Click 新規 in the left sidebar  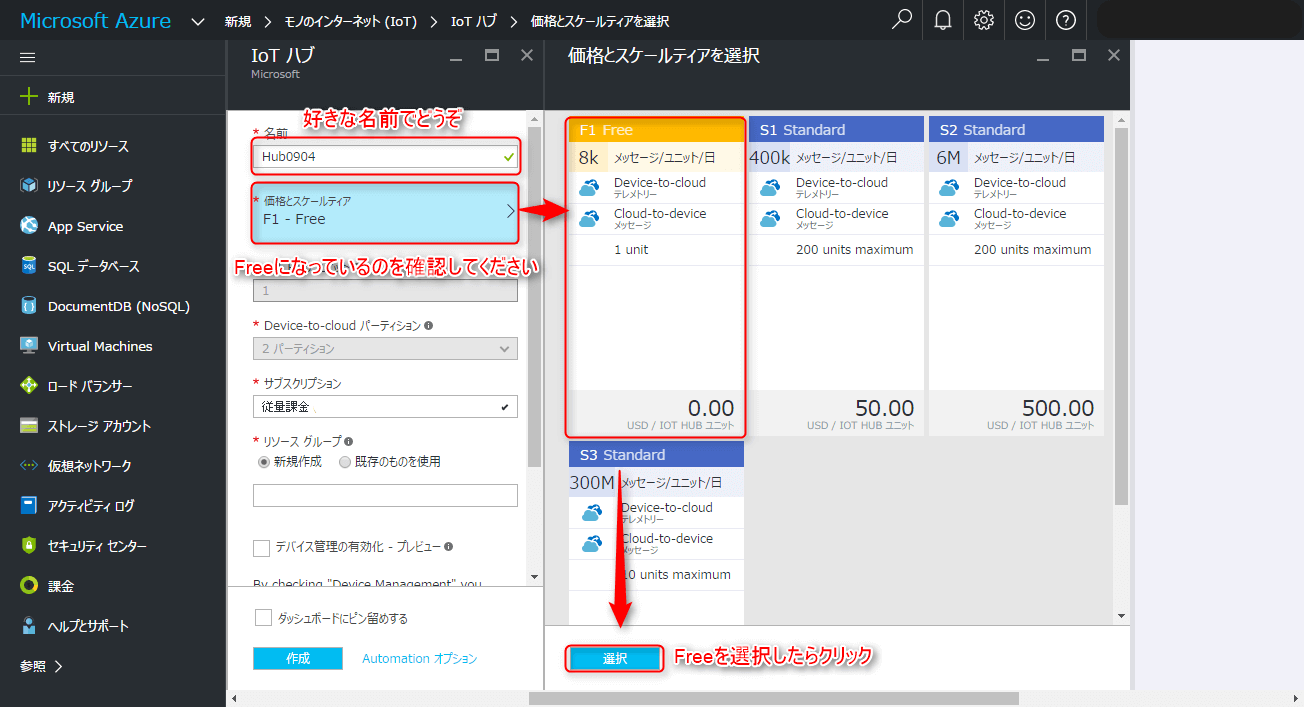click(x=60, y=97)
